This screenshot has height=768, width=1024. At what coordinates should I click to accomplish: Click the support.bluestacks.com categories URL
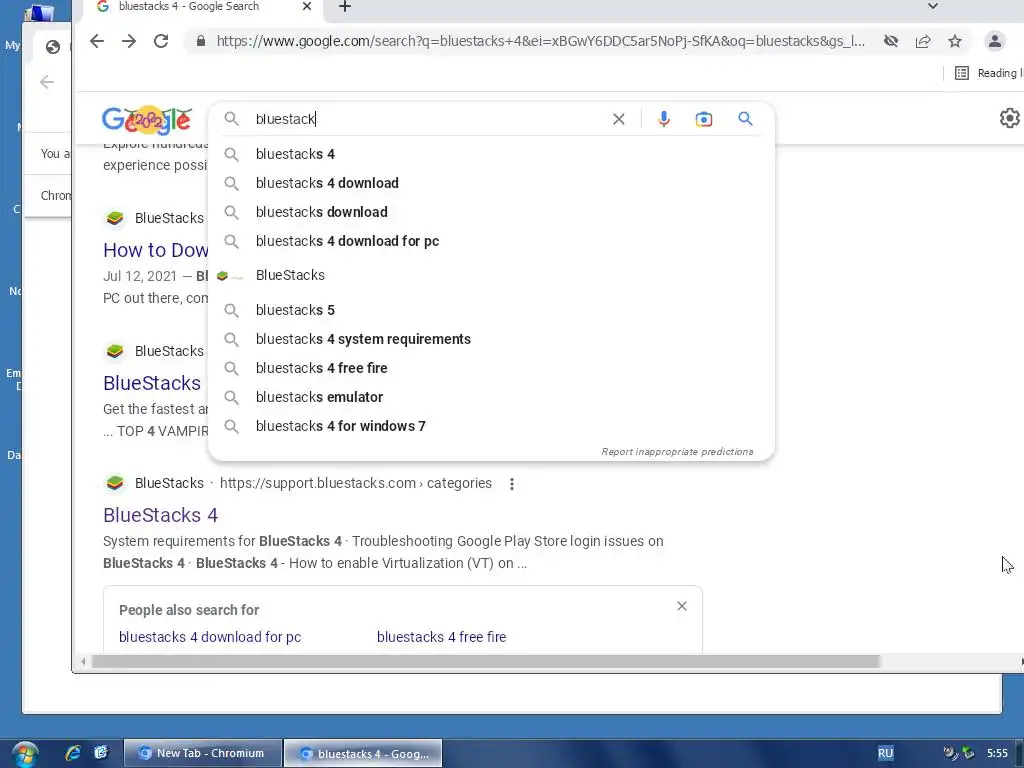point(356,483)
